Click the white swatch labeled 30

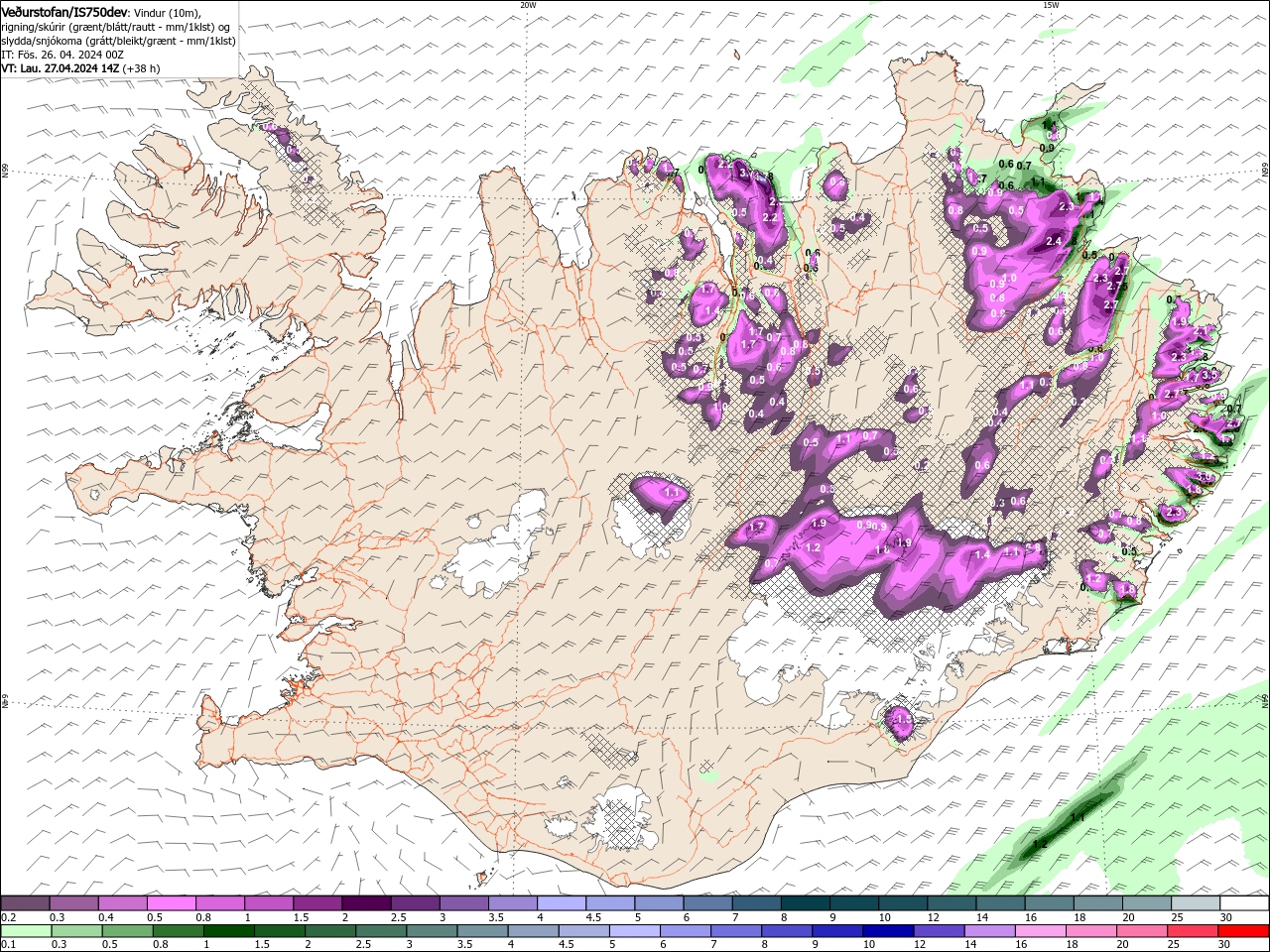point(1243,903)
